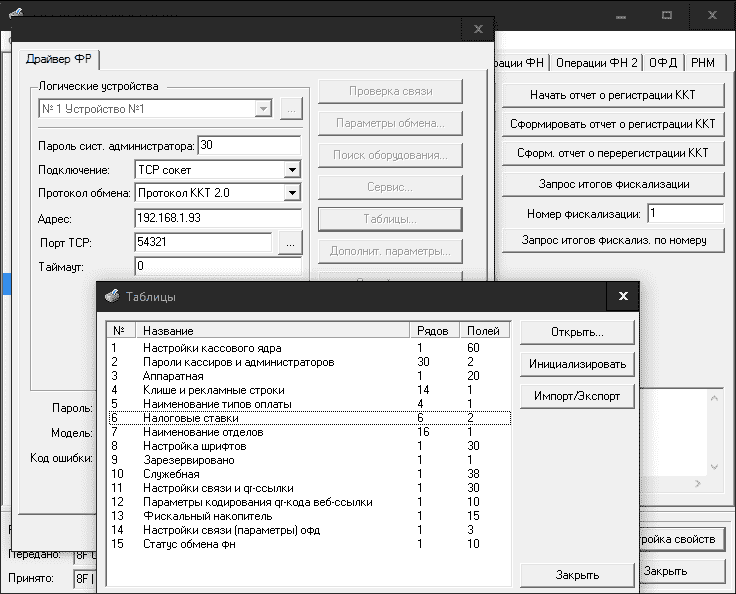The image size is (736, 594).
Task: Select row Статус обмена фн
Action: click(x=309, y=544)
